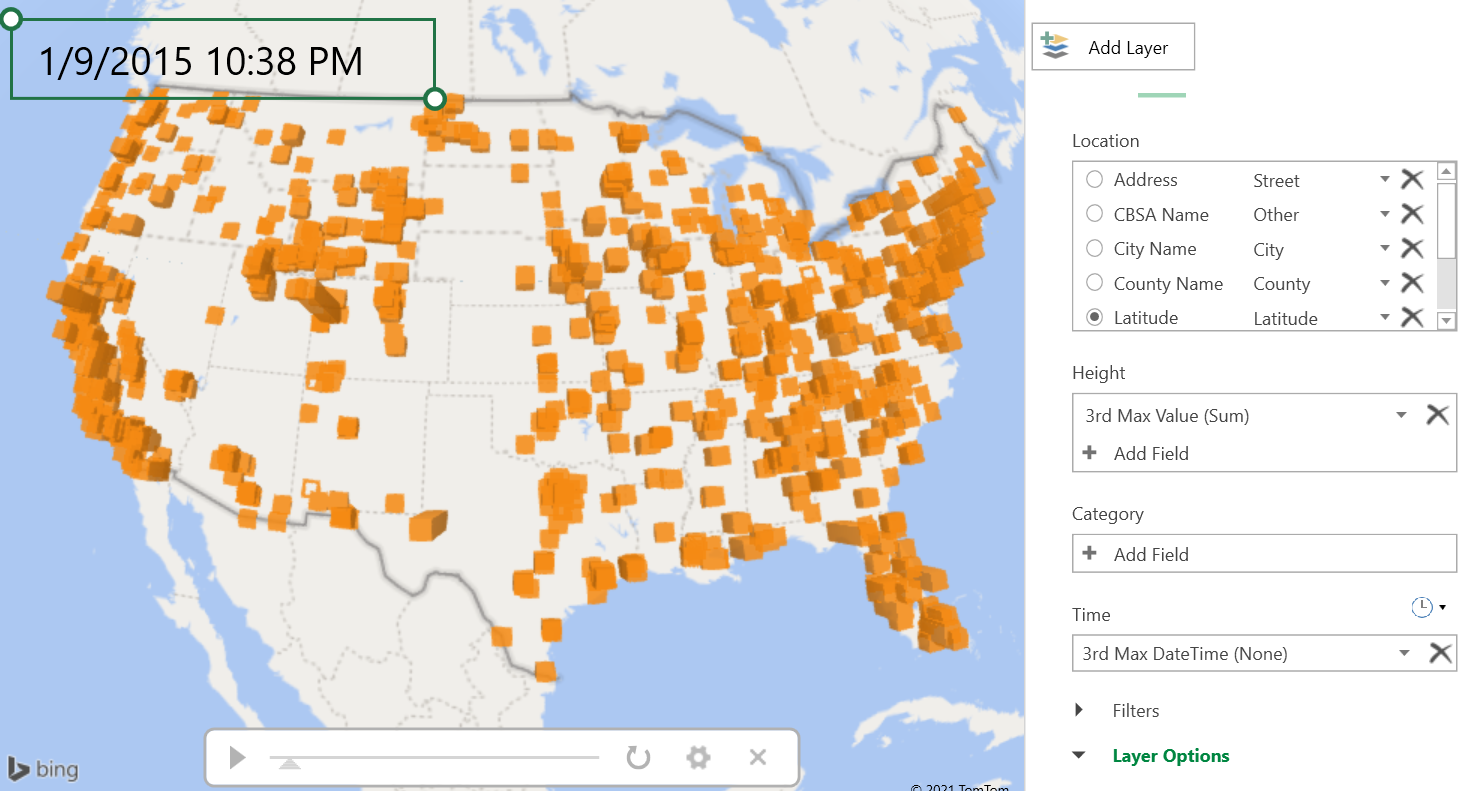Remove the City Name location field
The height and width of the screenshot is (791, 1470).
tap(1412, 249)
